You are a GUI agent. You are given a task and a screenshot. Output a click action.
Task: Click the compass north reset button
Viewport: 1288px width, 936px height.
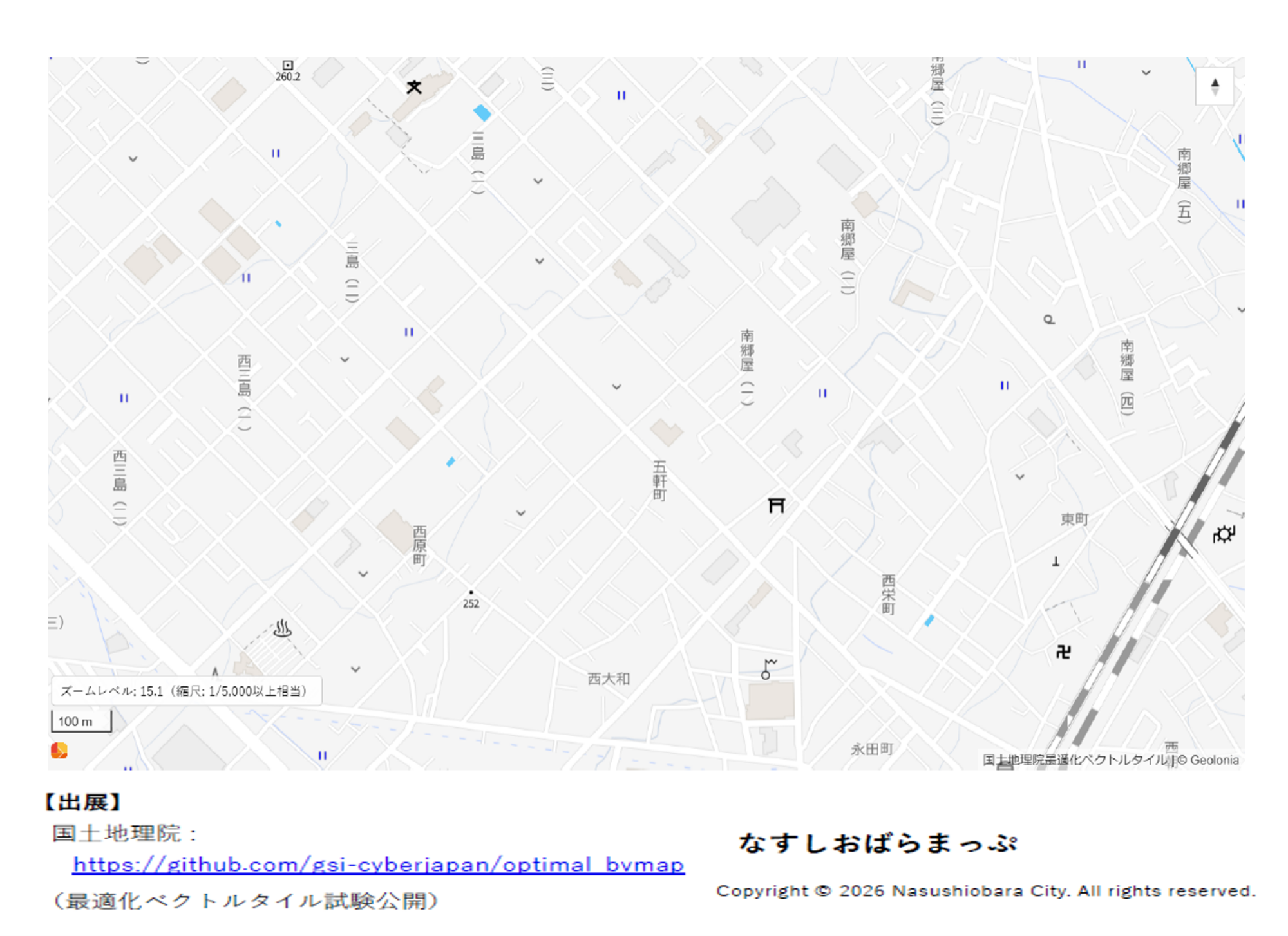(1214, 86)
